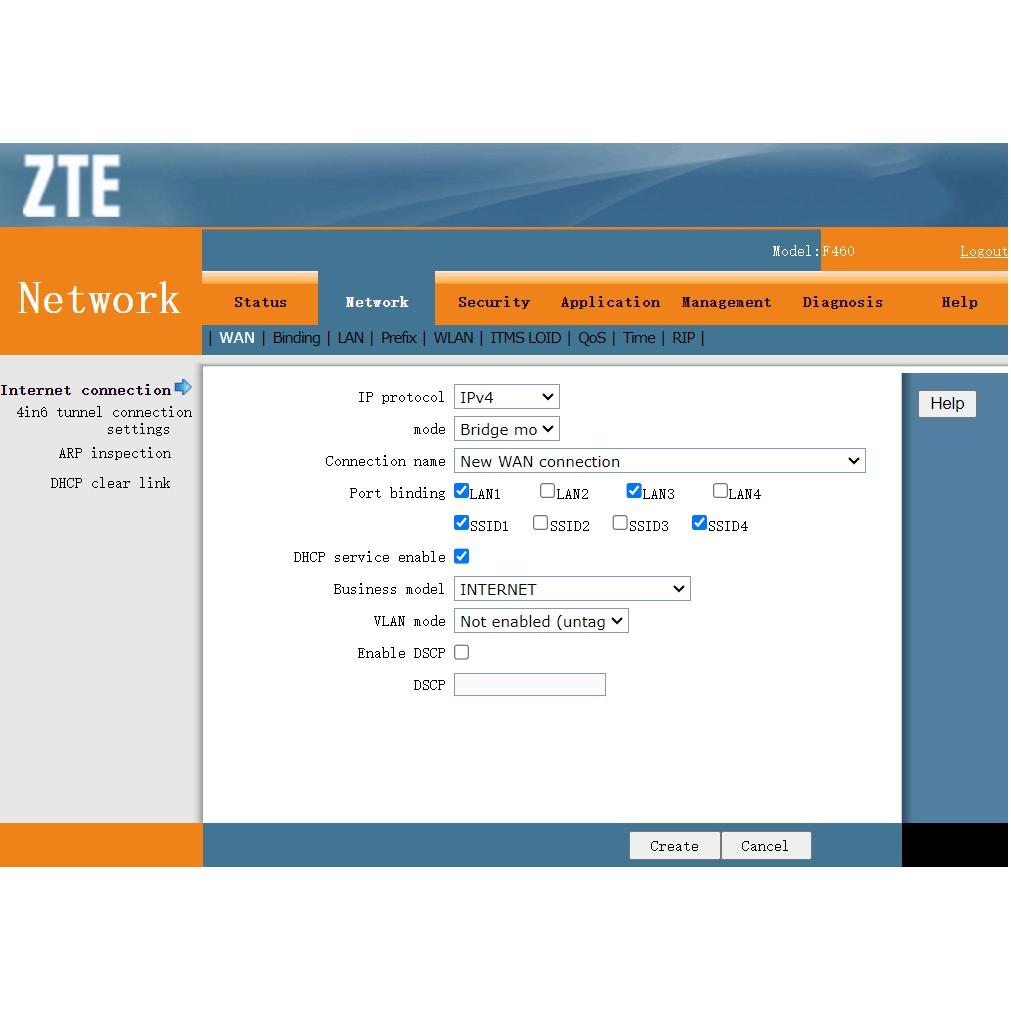
Task: Toggle the SSID1 binding checkbox
Action: pyautogui.click(x=461, y=522)
